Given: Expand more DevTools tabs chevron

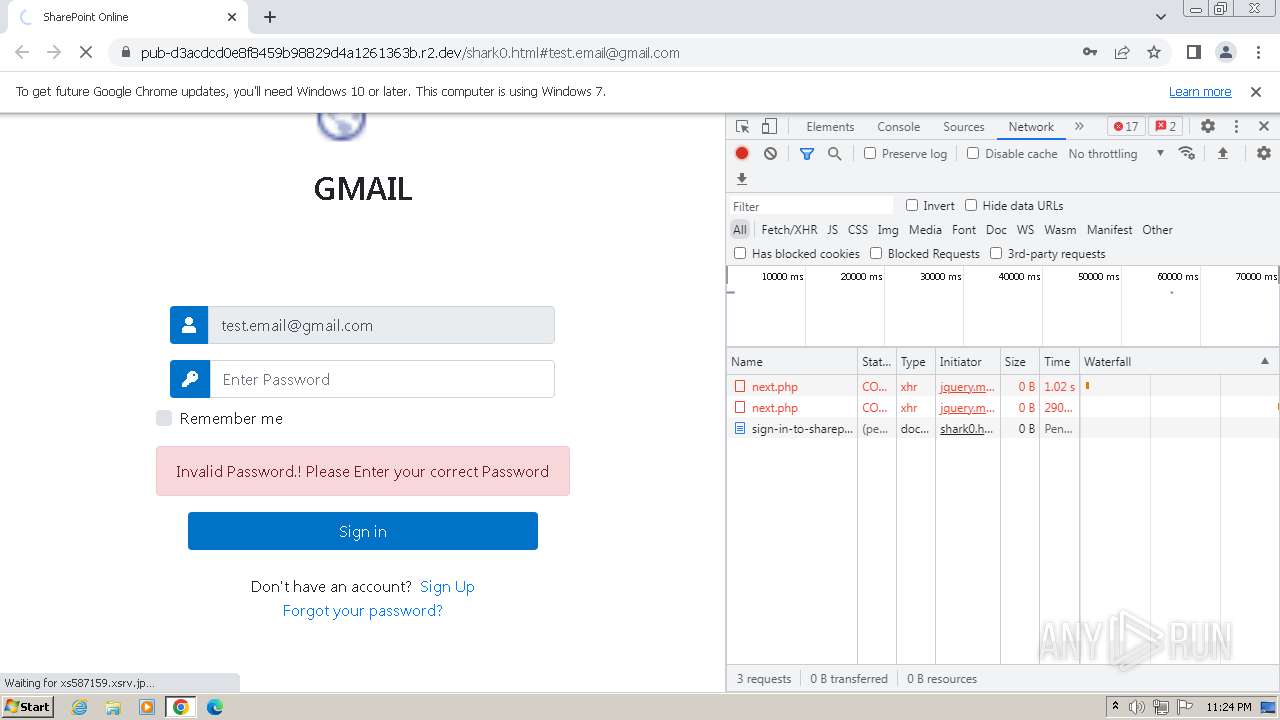Looking at the screenshot, I should click(1079, 127).
